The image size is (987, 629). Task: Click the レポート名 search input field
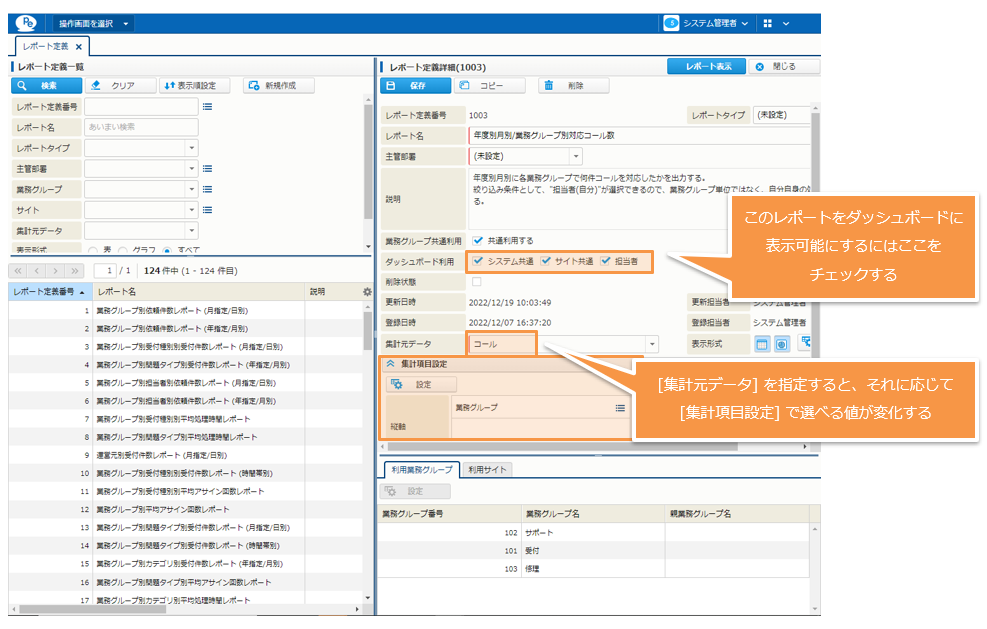tap(141, 127)
